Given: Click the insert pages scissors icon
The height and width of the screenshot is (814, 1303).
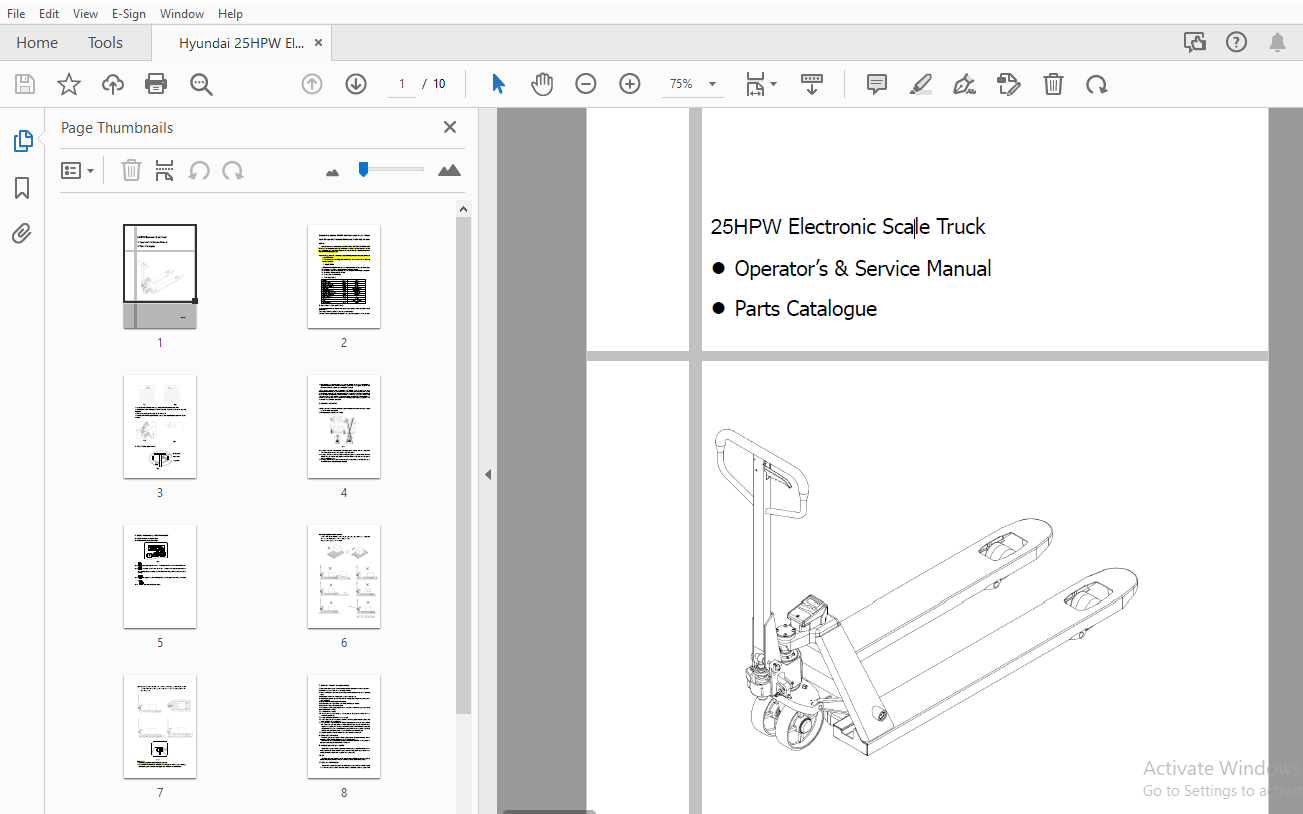Looking at the screenshot, I should (165, 170).
